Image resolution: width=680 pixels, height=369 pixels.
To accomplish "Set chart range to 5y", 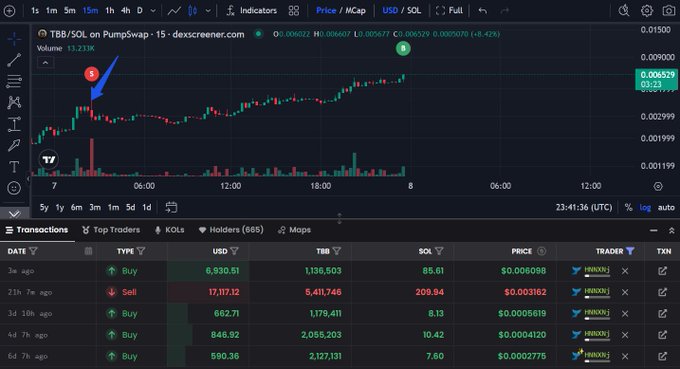I will [x=44, y=207].
